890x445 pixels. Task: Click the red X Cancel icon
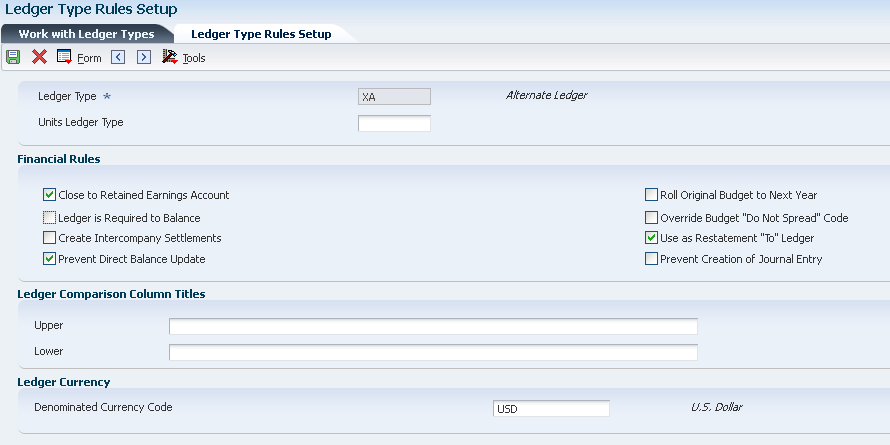[x=39, y=57]
